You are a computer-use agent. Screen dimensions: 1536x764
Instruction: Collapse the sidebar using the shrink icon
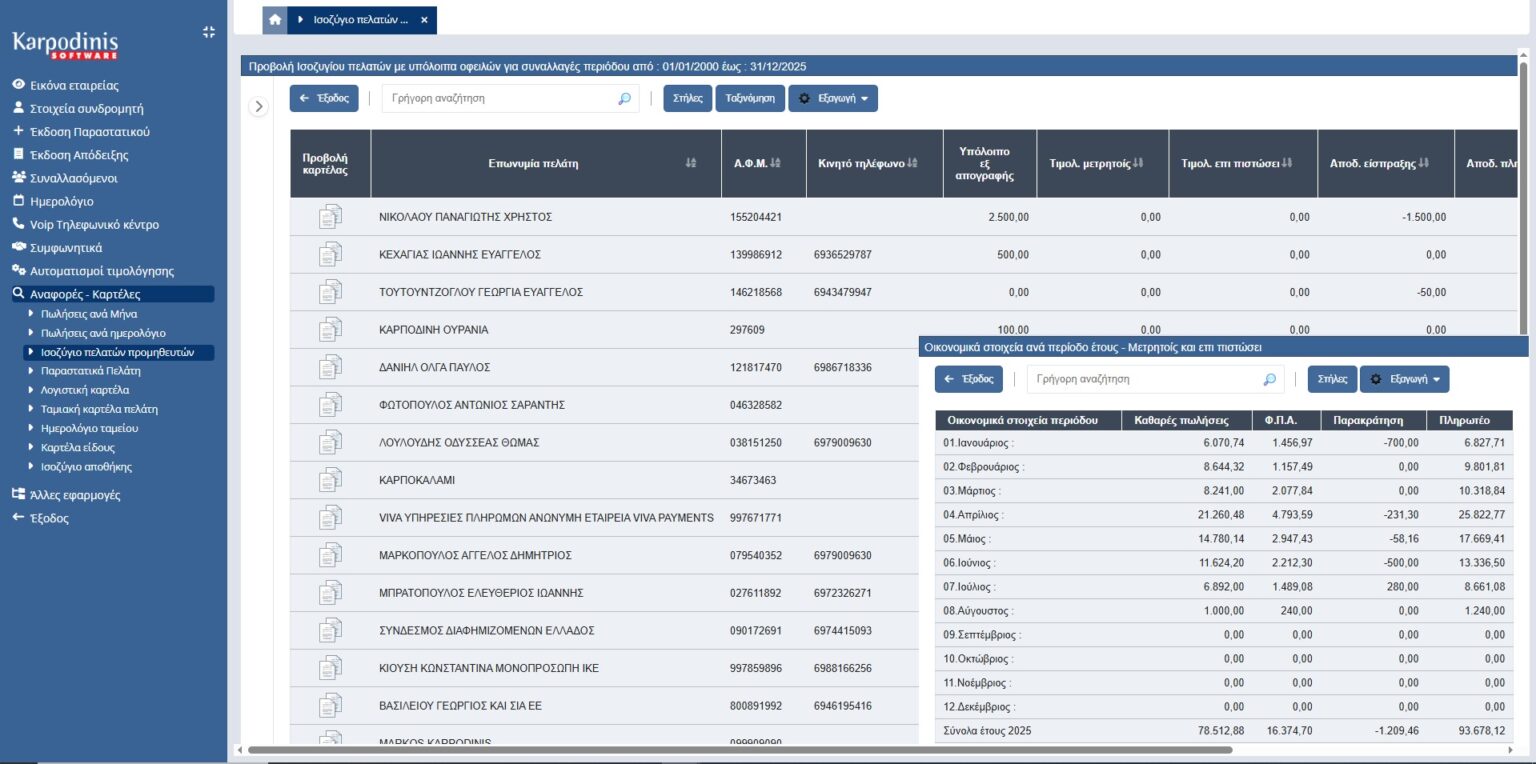click(x=208, y=32)
